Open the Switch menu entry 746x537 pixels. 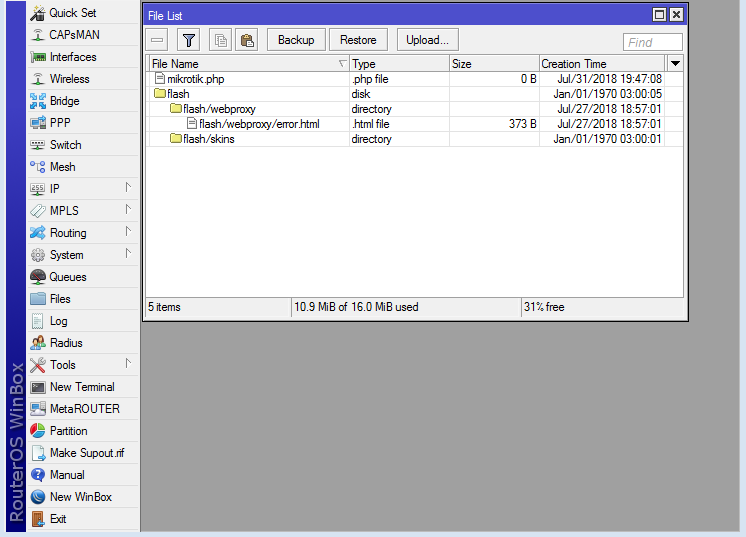[83, 145]
